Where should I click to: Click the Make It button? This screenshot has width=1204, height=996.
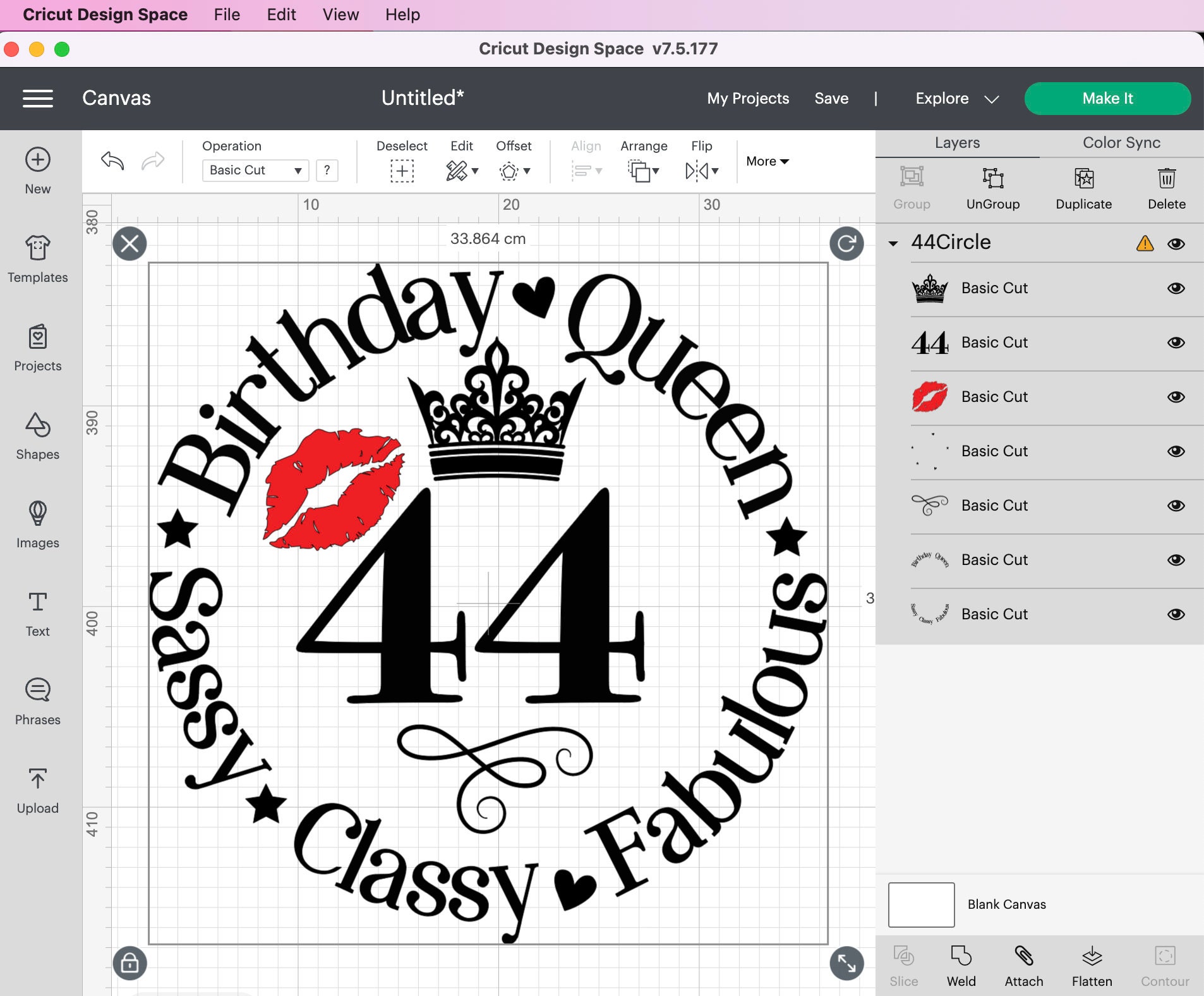[1107, 98]
